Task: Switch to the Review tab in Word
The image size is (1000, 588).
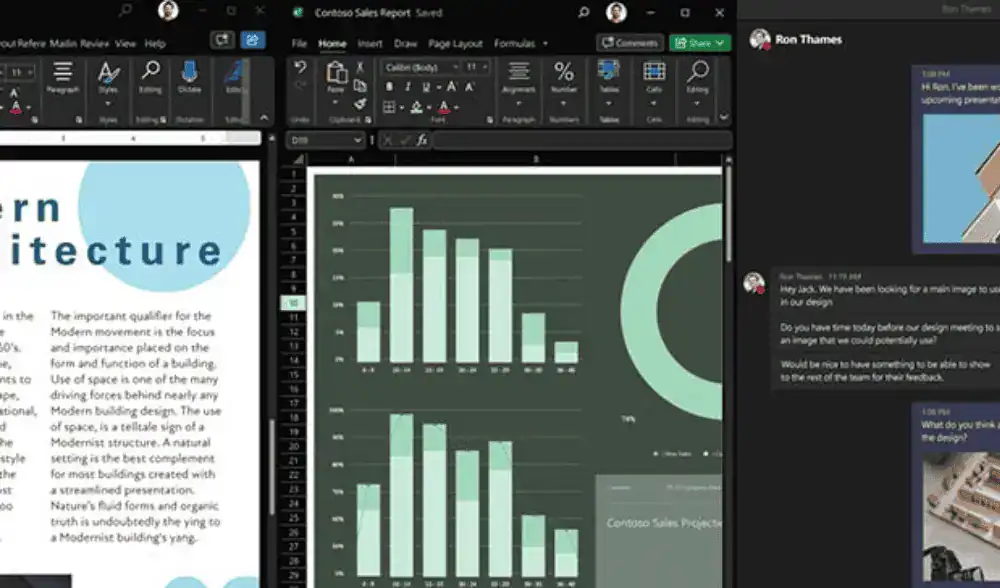Action: tap(94, 43)
